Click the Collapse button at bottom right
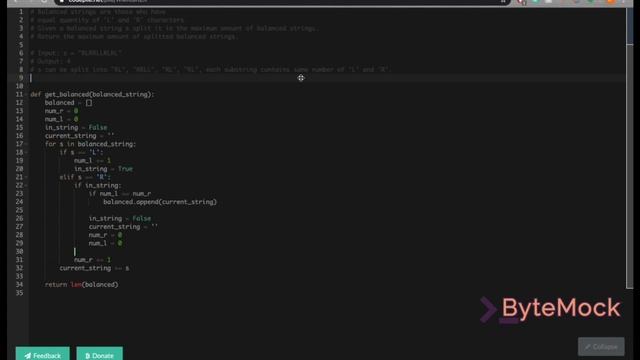 point(601,347)
